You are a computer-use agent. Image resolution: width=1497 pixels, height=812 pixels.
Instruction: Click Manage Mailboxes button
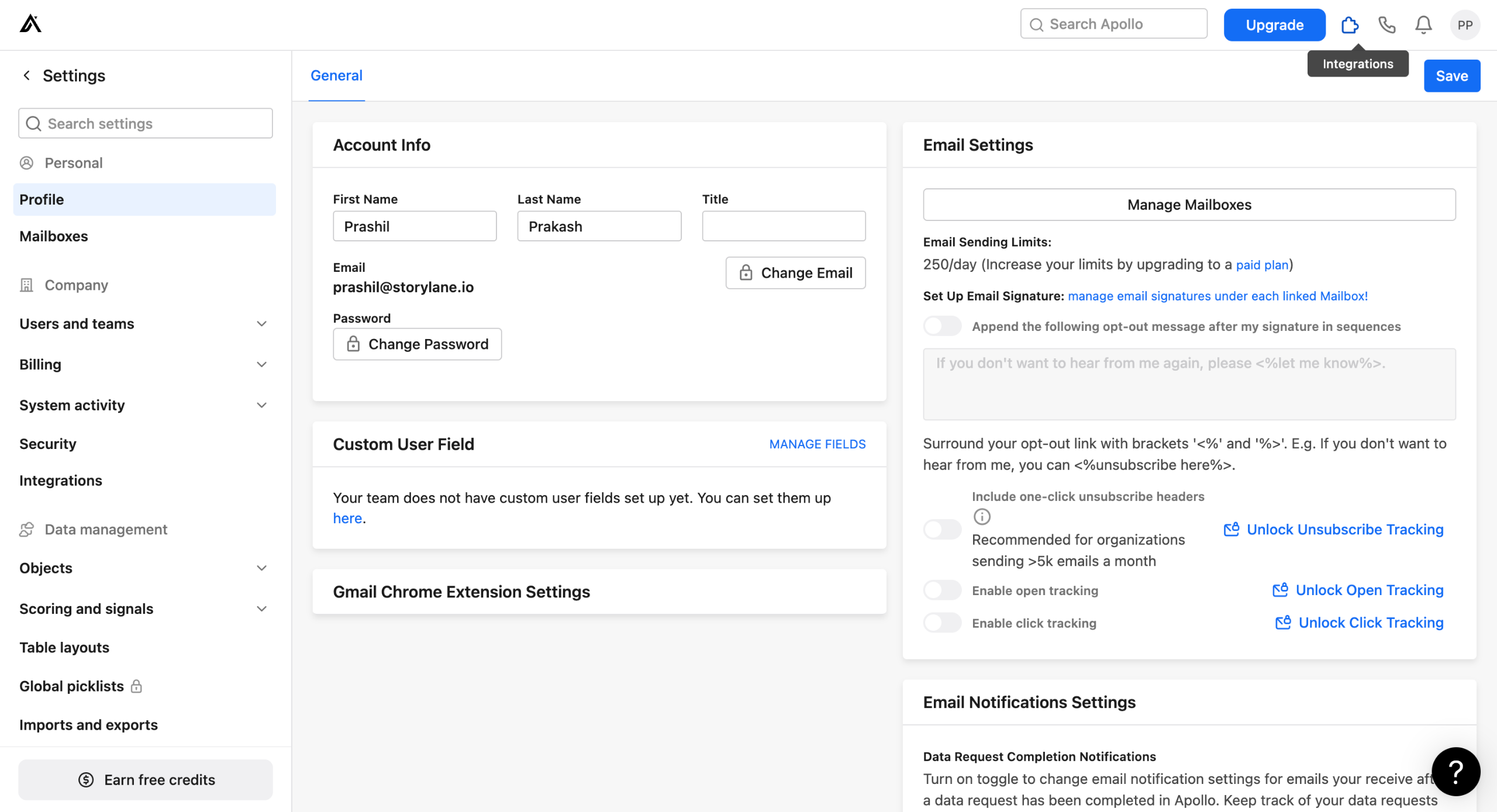tap(1189, 205)
